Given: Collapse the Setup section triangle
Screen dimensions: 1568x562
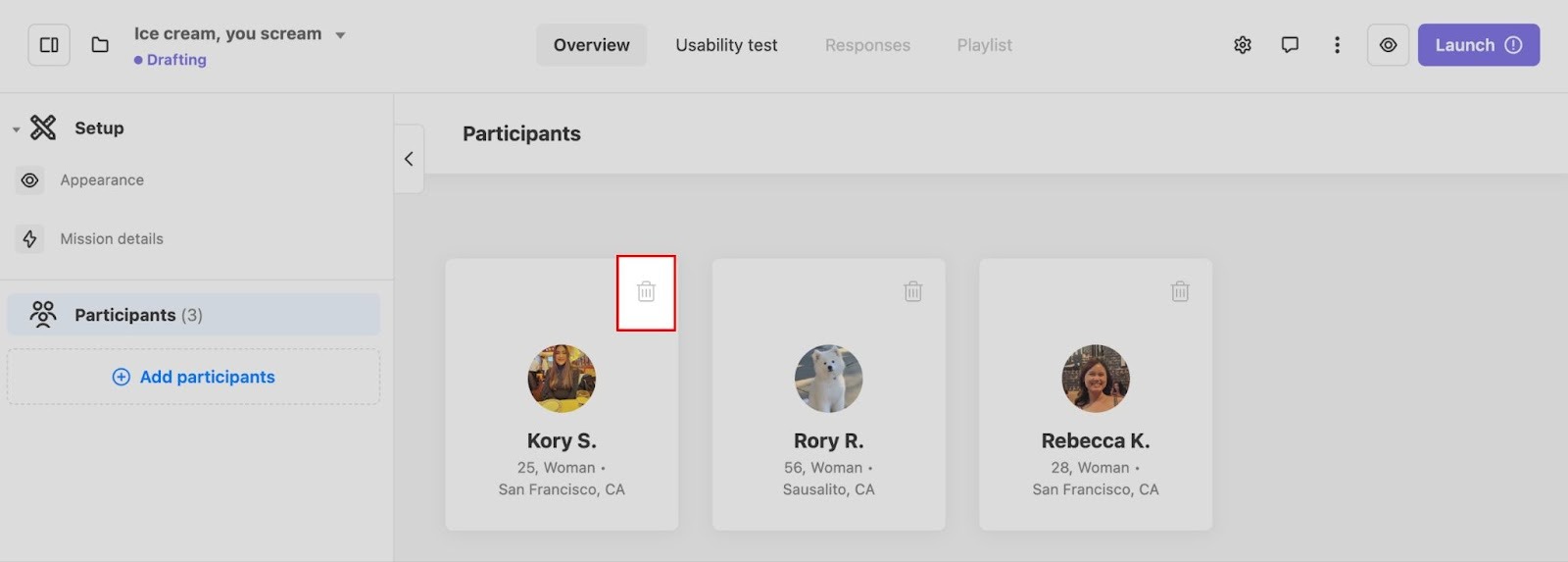Looking at the screenshot, I should (16, 129).
